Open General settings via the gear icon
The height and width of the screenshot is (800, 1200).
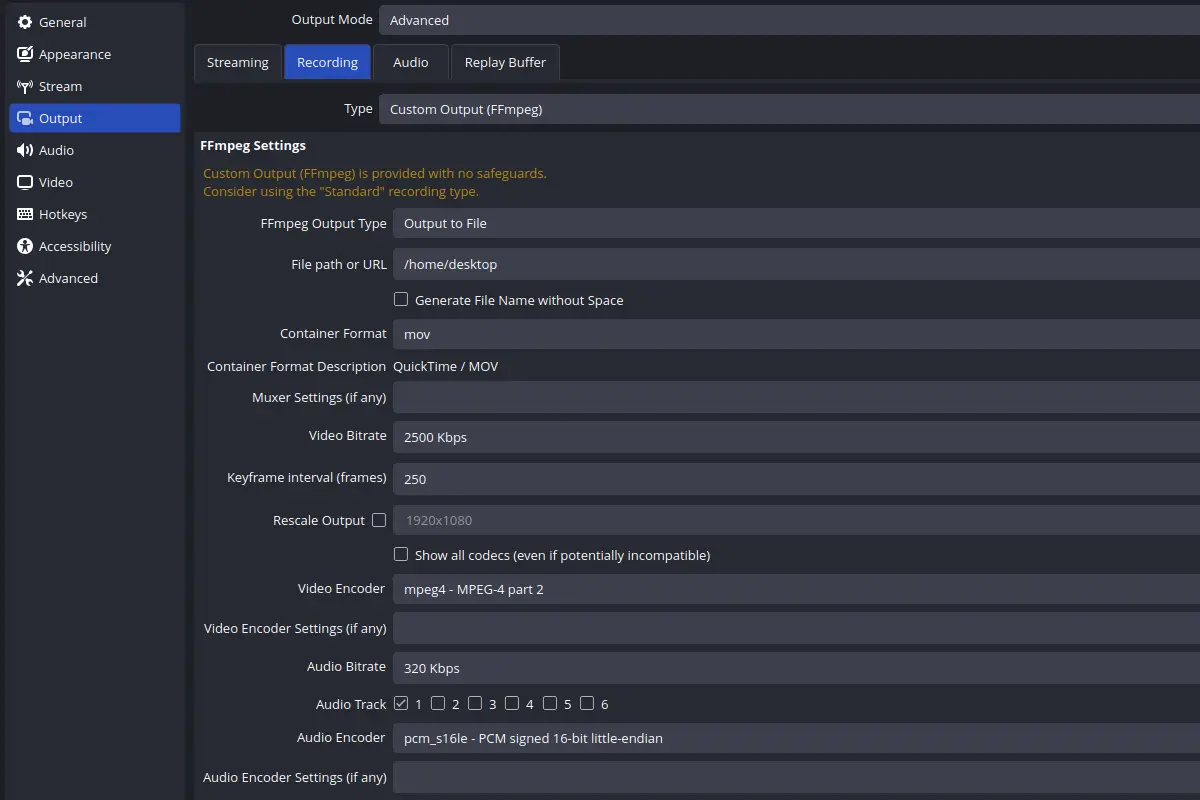point(23,21)
